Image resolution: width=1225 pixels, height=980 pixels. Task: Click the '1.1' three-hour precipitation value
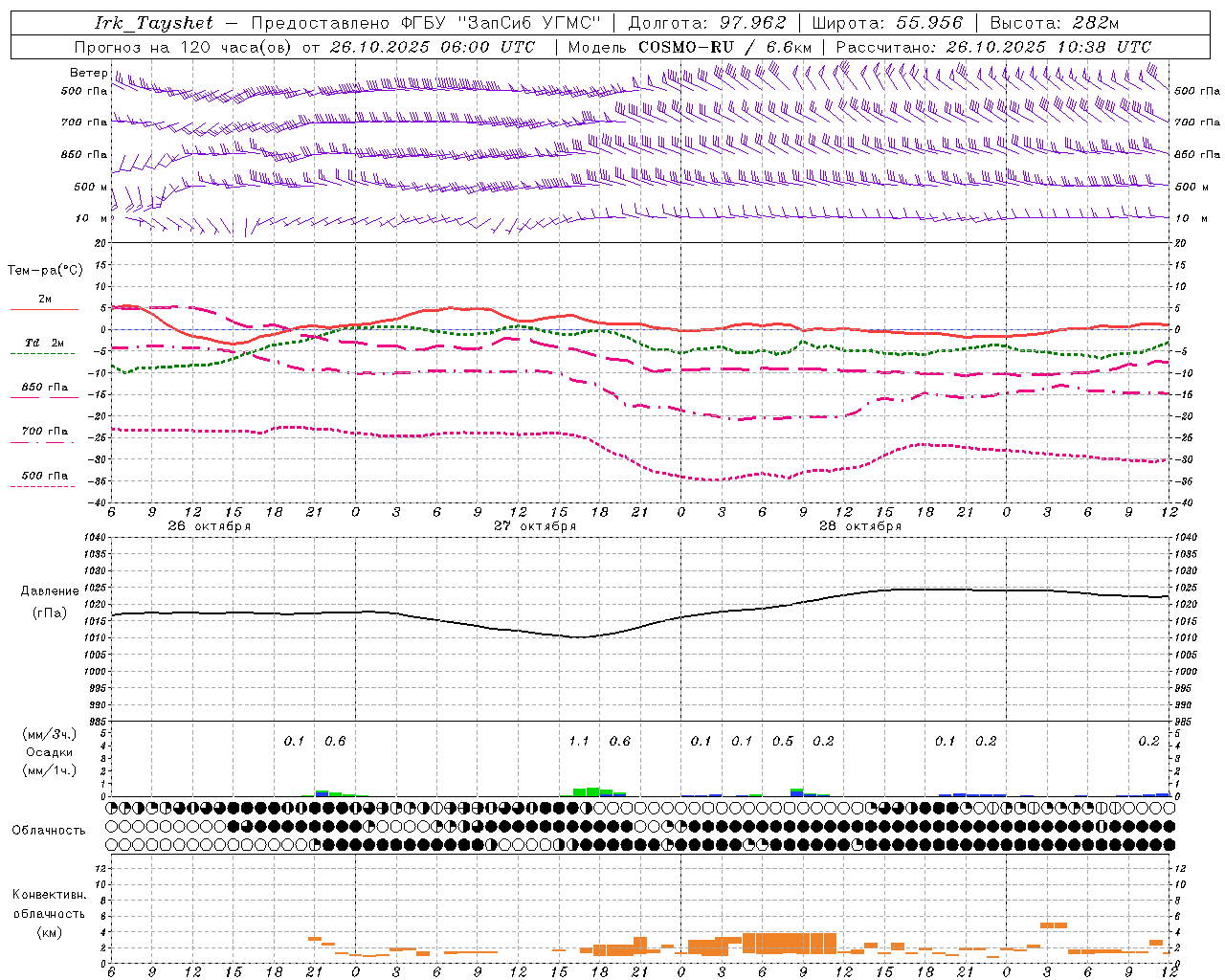click(x=579, y=742)
